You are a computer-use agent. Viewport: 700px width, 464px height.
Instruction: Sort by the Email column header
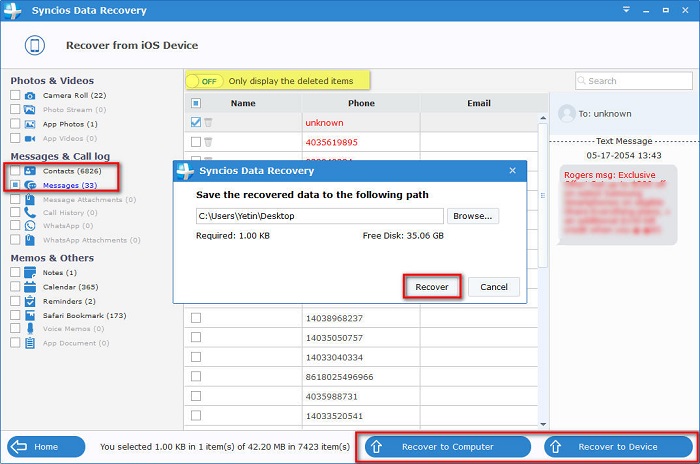click(479, 103)
